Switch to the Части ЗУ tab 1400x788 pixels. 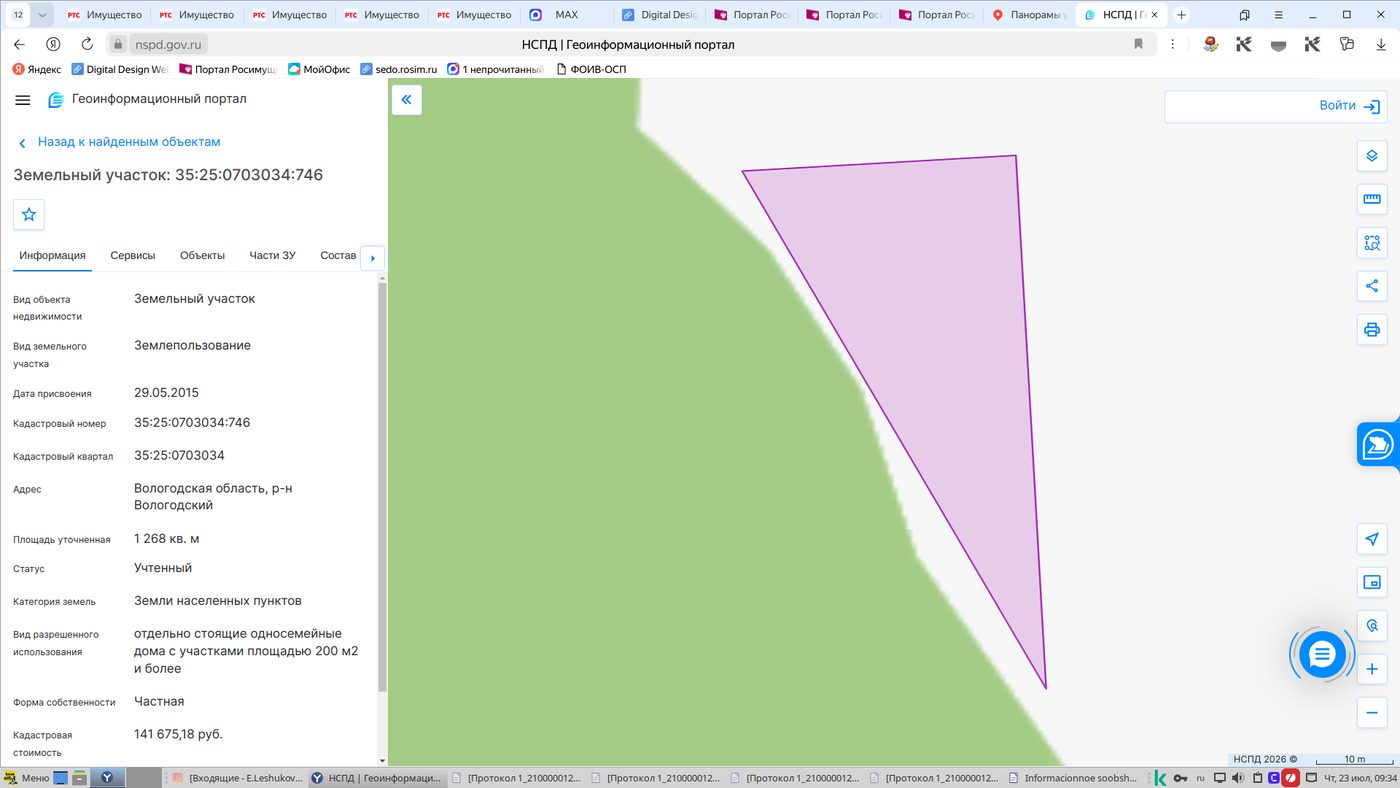point(272,255)
